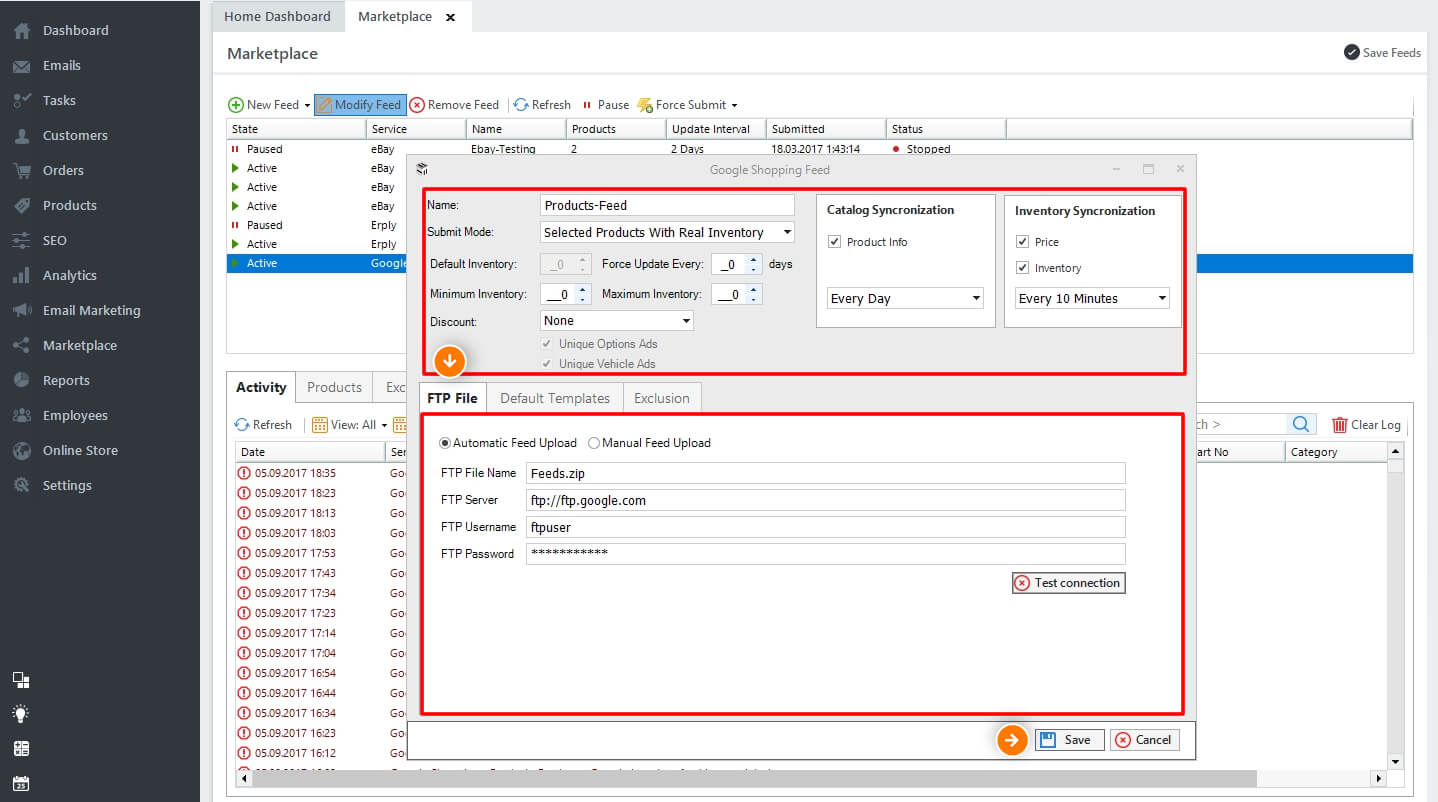The width and height of the screenshot is (1438, 802).
Task: Select the FTP File tab
Action: click(453, 397)
